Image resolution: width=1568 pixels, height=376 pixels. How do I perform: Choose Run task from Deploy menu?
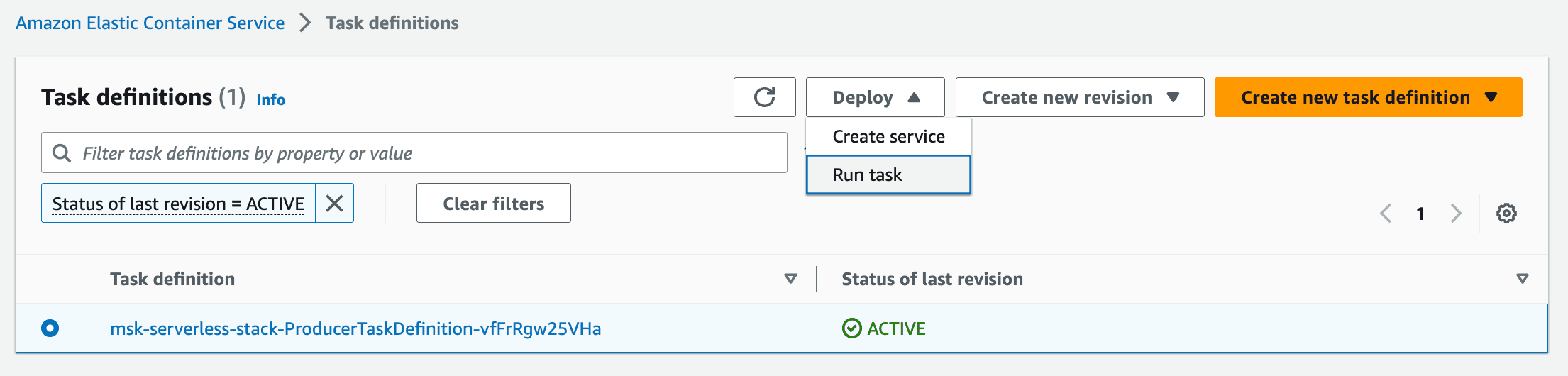coord(888,175)
